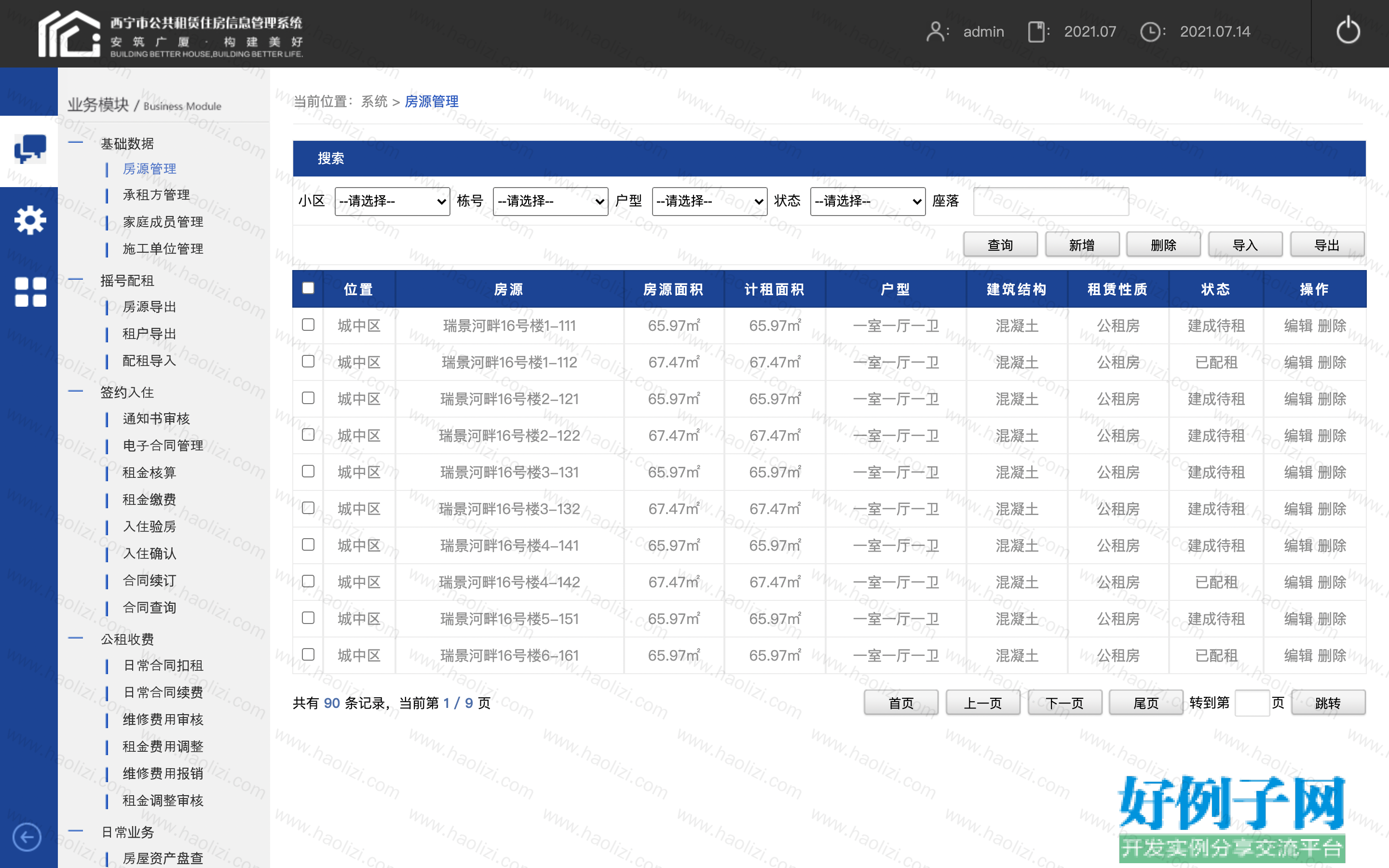
Task: Click the 跳转 jump button
Action: [1328, 703]
